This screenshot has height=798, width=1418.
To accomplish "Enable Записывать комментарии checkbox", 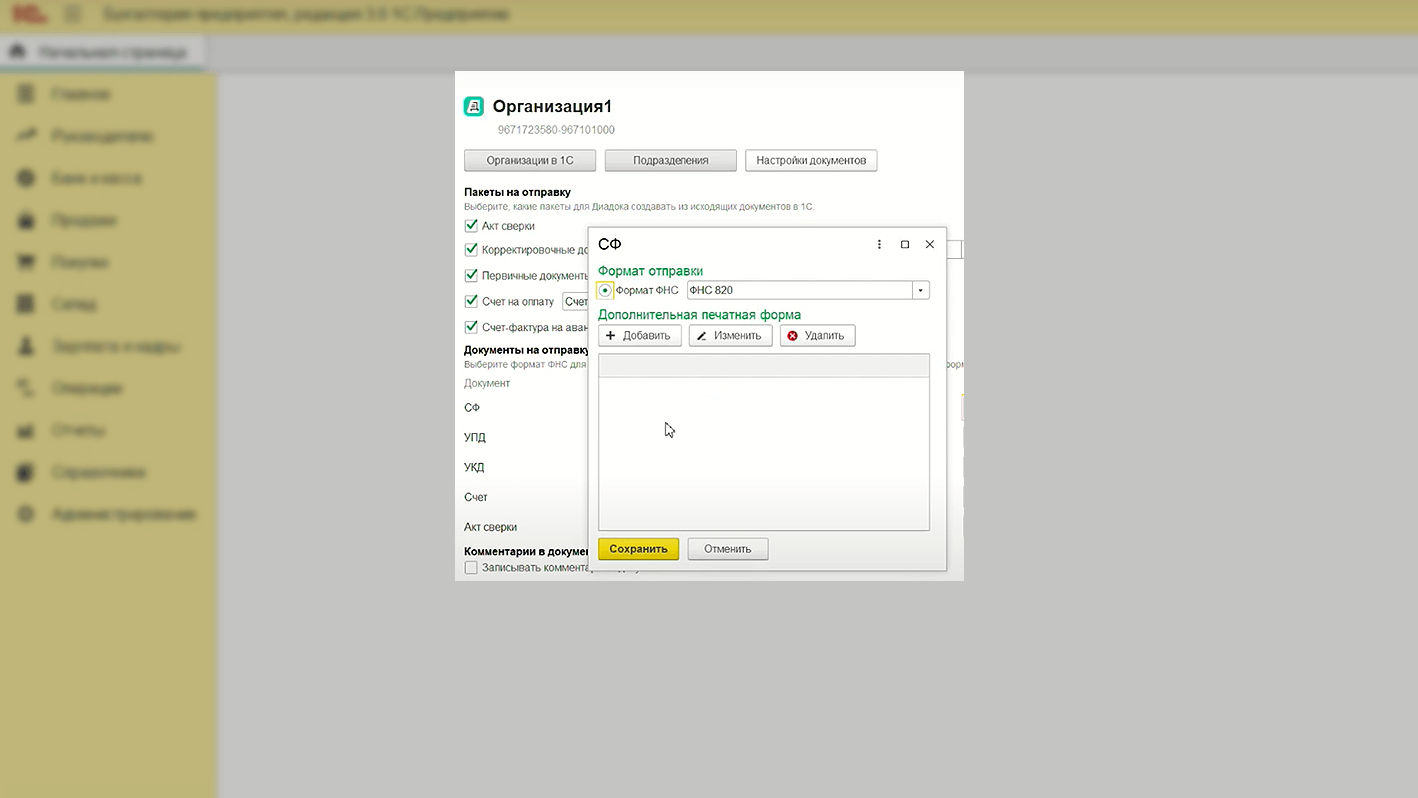I will (x=471, y=567).
